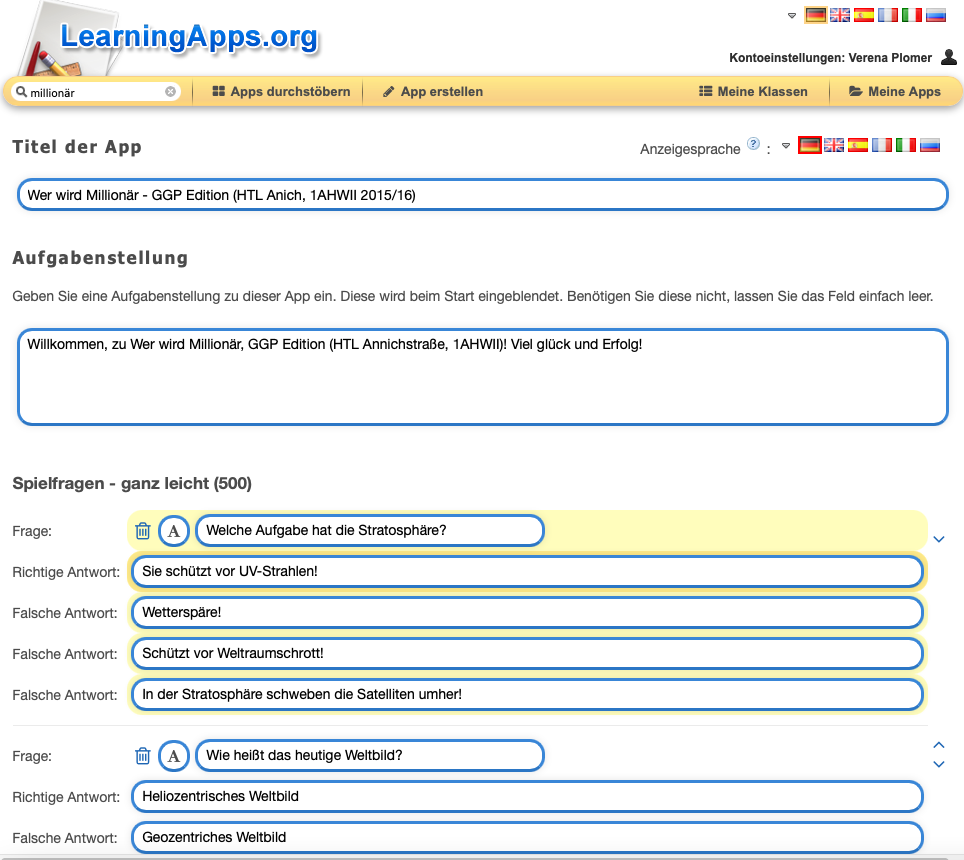Move Weltbild question up with chevron
The image size is (964, 860).
click(938, 745)
